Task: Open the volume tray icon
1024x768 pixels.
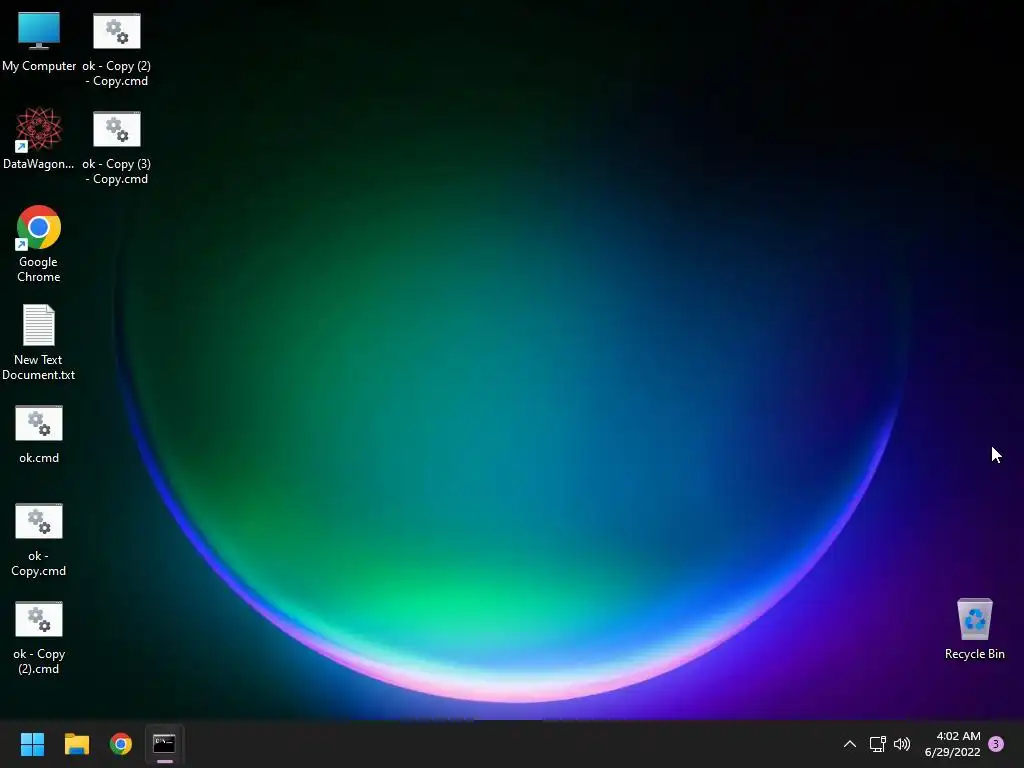Action: [902, 744]
